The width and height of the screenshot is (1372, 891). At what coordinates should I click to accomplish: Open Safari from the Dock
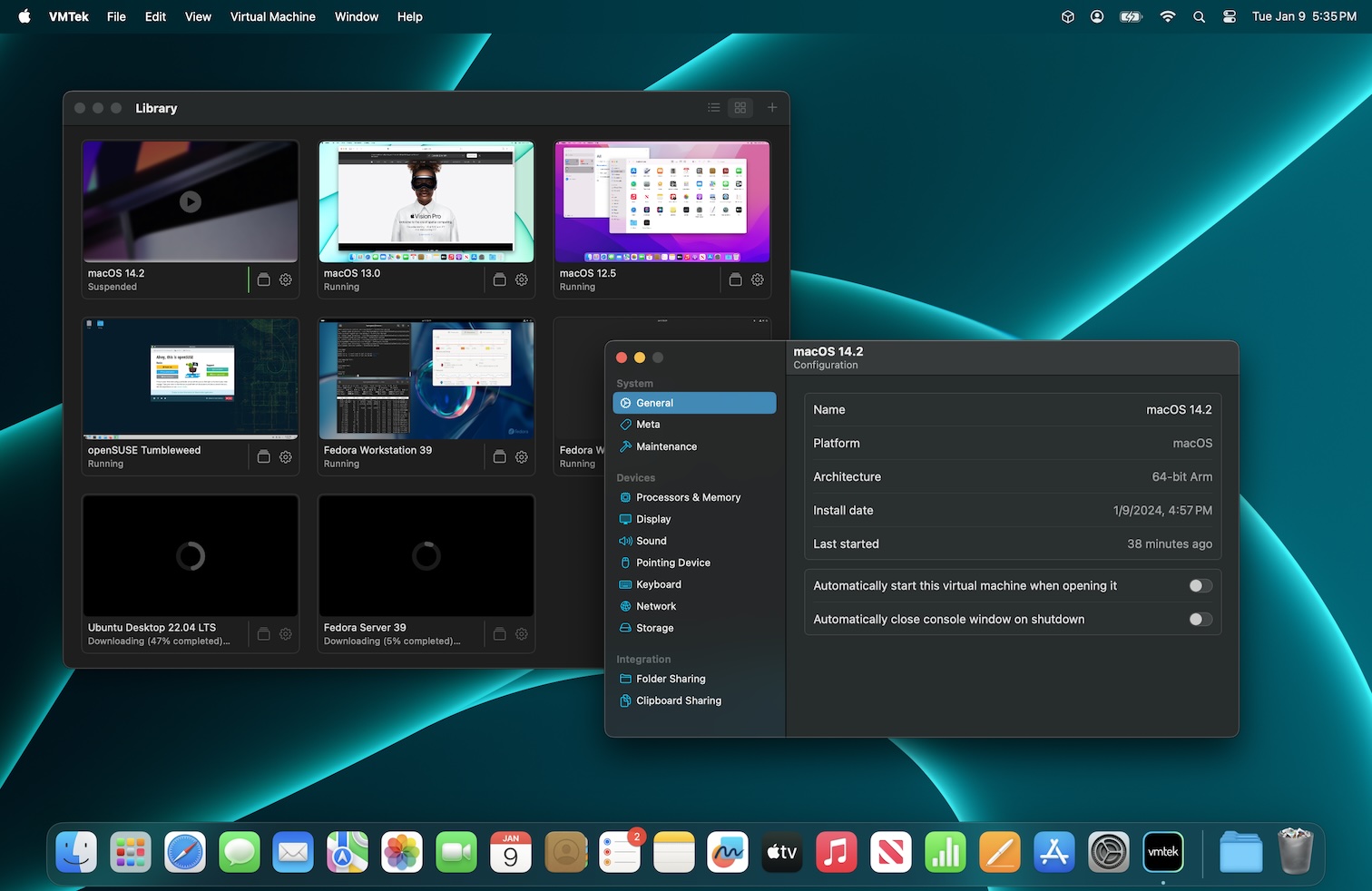[x=185, y=852]
